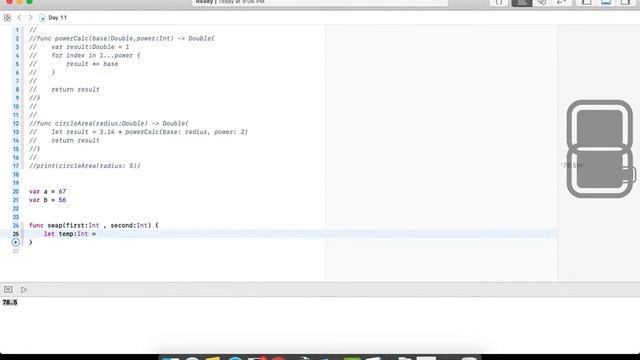The image size is (640, 360).
Task: Click the 'func swap(first:Int , second:Int) {' line
Action: pos(93,225)
